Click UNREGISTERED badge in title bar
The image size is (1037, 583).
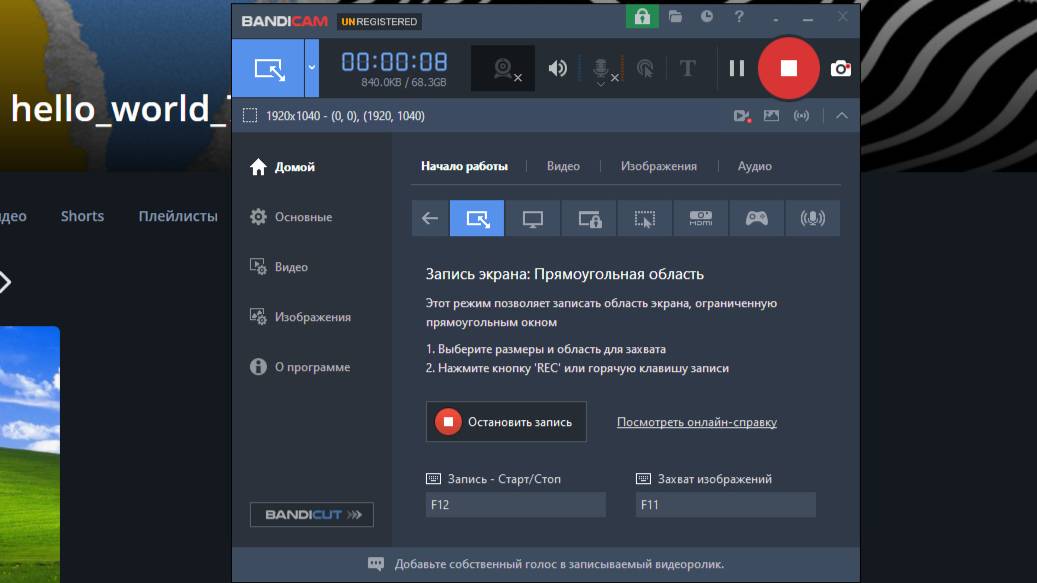[x=379, y=22]
